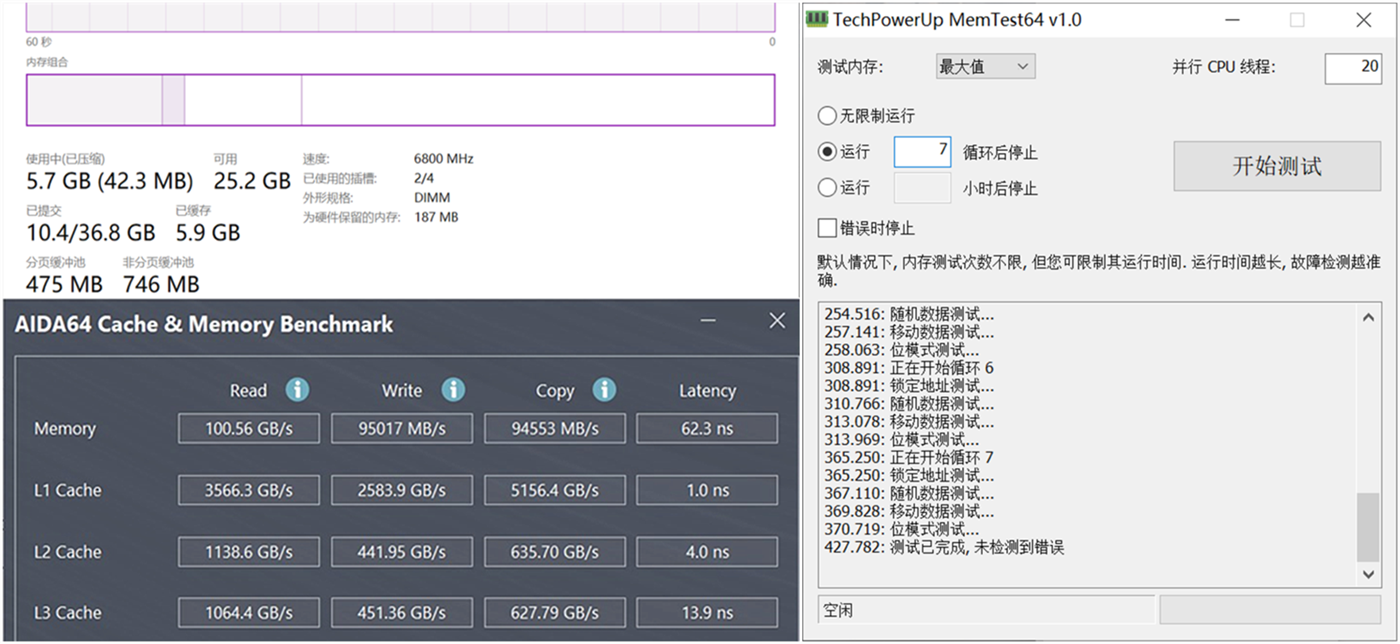The height and width of the screenshot is (644, 1400).
Task: Click the non-paged pool value 746 MB
Action: (161, 284)
